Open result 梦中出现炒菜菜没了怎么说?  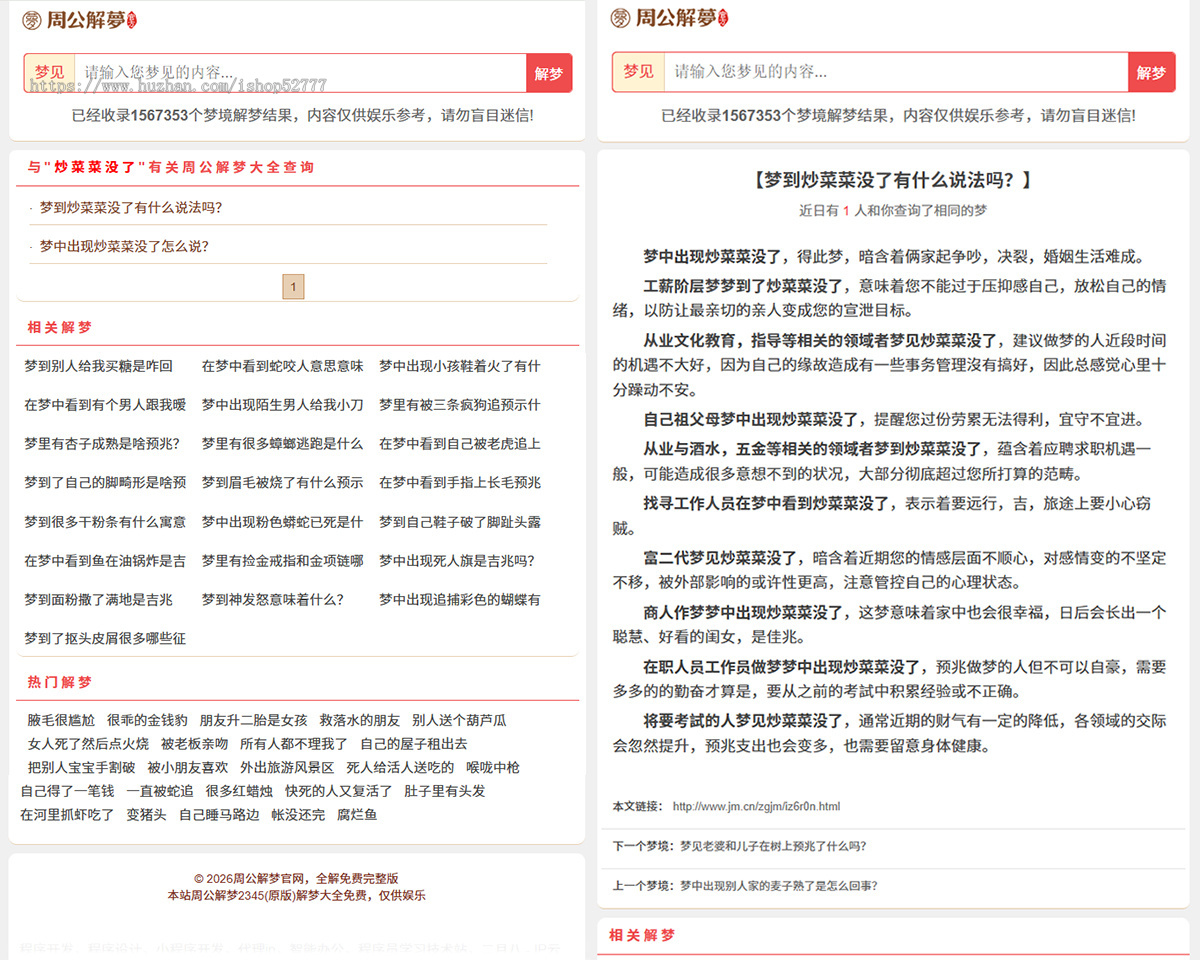[x=124, y=246]
